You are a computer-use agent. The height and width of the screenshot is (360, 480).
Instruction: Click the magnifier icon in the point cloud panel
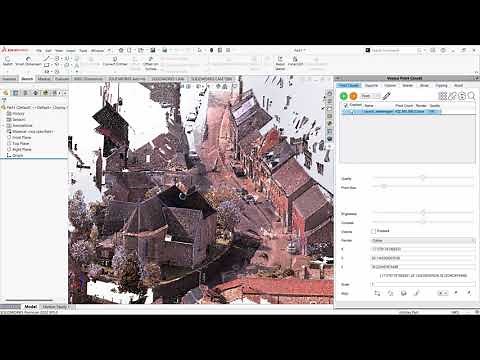471,96
